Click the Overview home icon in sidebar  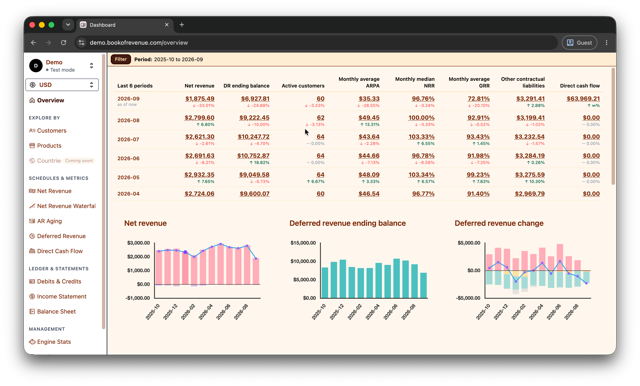tap(32, 100)
